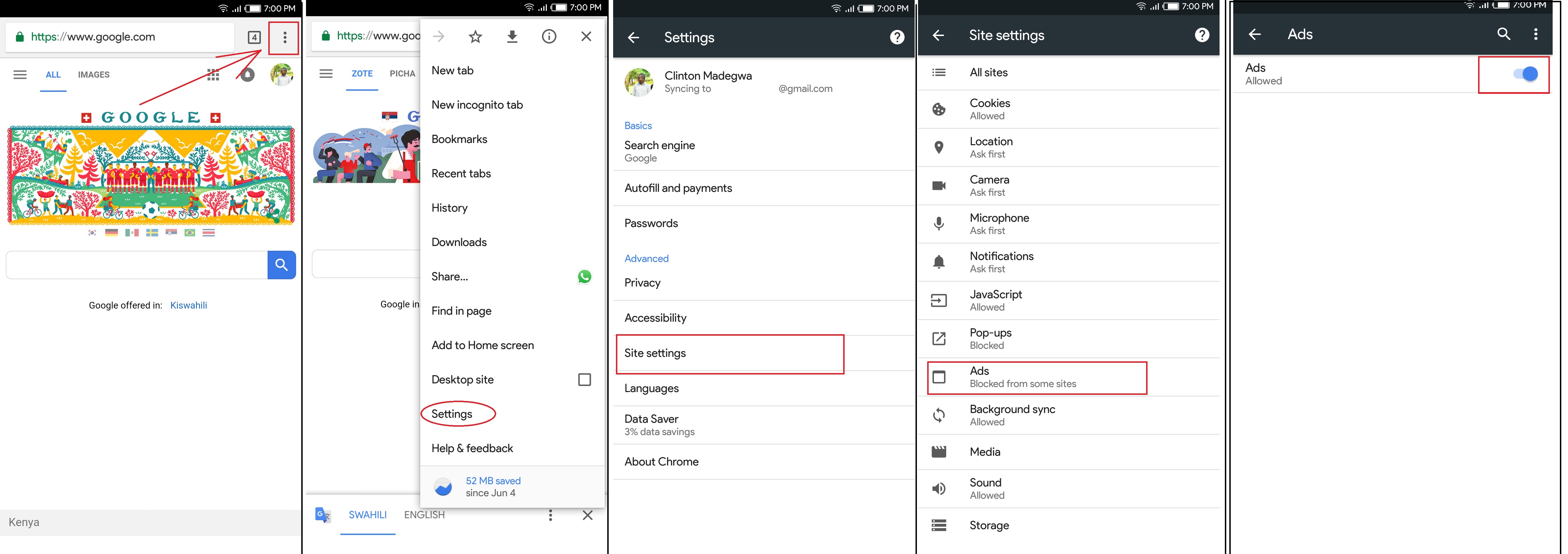
Task: Open Passwords settings
Action: tap(763, 223)
